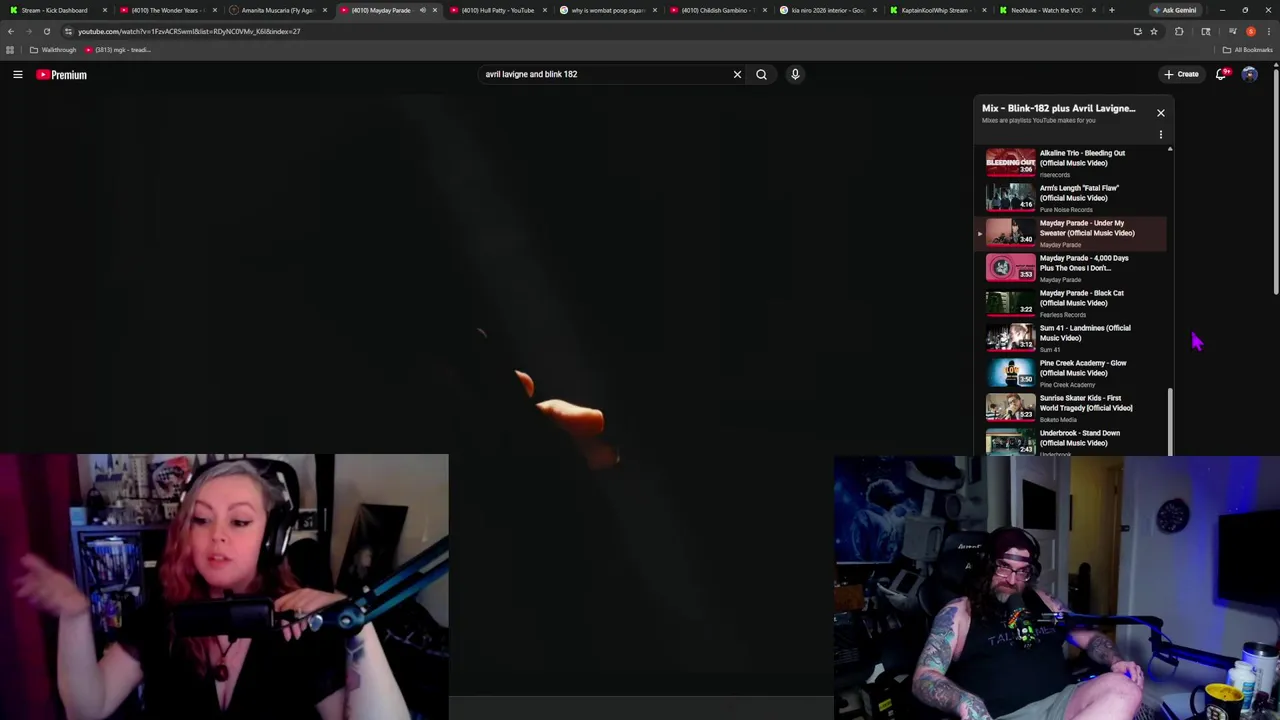The height and width of the screenshot is (720, 1280).
Task: Open Sunrise Skater Kids - First World Tragedy
Action: coord(1070,408)
